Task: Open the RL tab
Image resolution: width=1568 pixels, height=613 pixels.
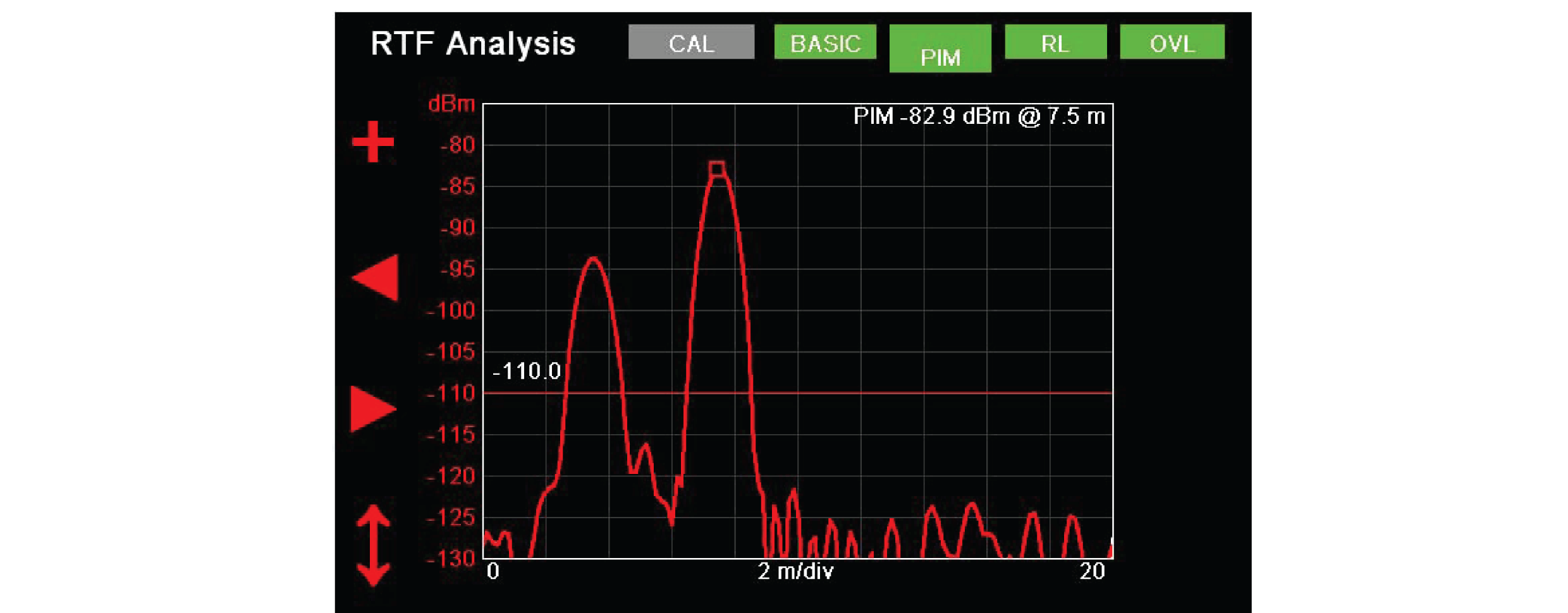Action: point(1055,42)
